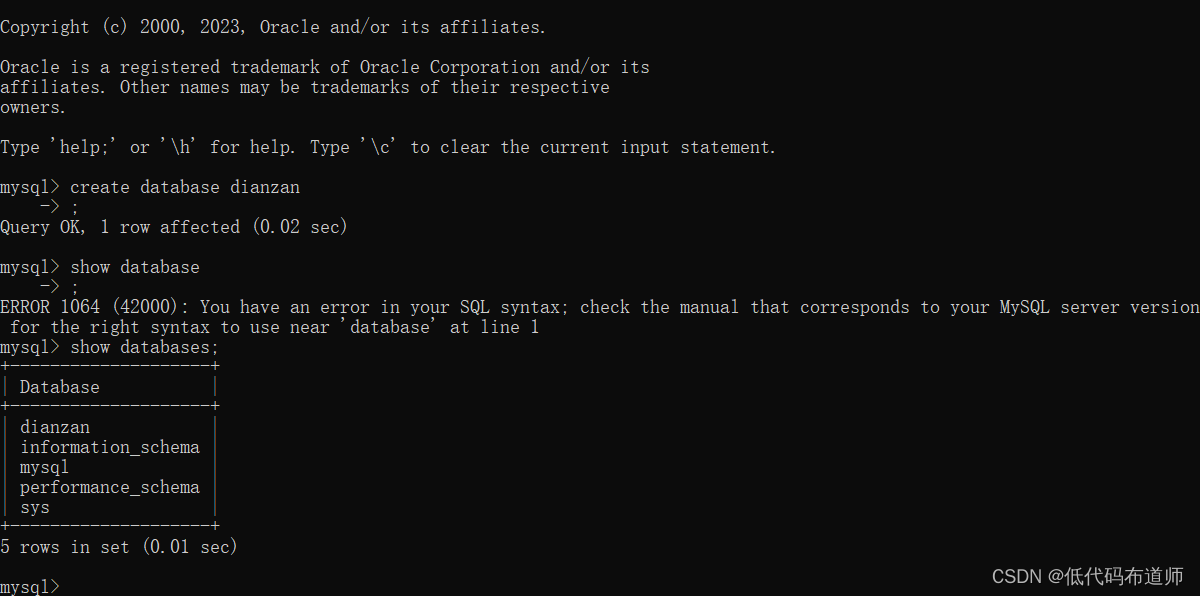Screen dimensions: 1200x596
Task: Click the CSDN watermark text
Action: [x=1088, y=576]
